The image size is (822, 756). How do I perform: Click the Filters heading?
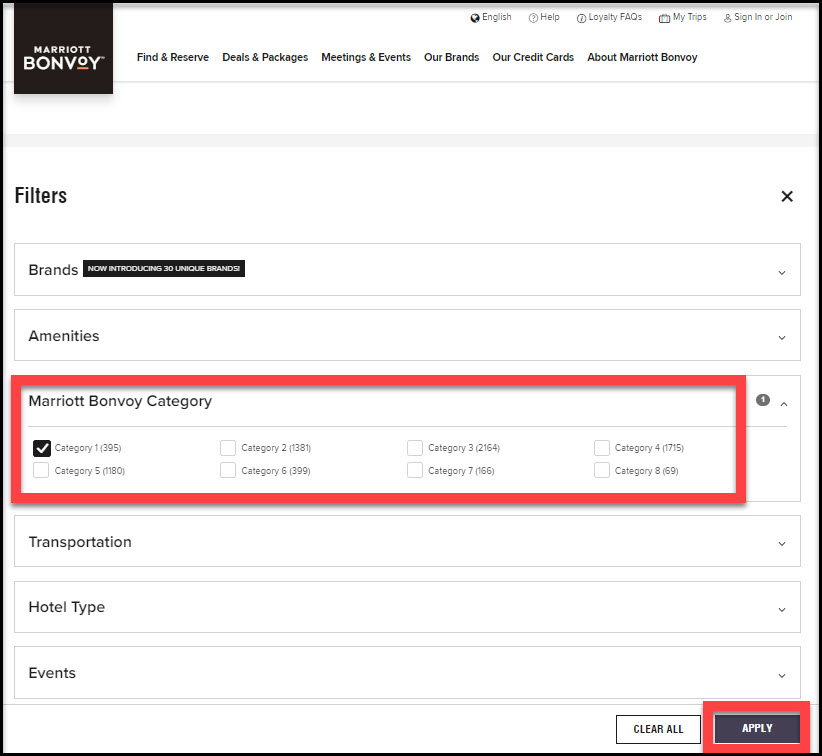coord(41,196)
